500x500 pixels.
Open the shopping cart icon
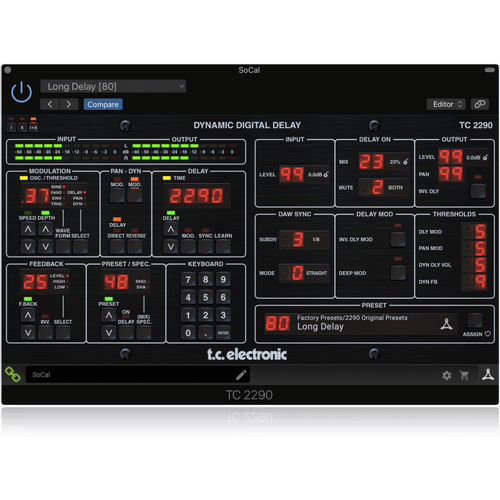pos(464,375)
